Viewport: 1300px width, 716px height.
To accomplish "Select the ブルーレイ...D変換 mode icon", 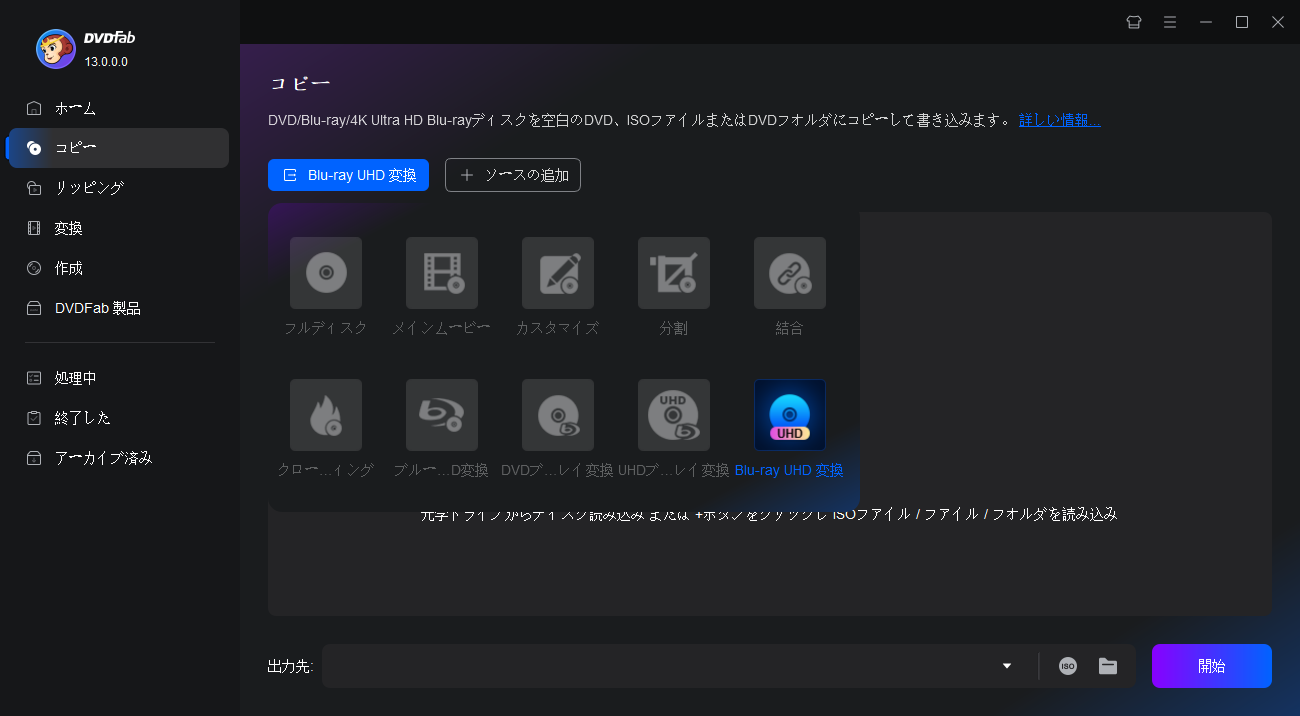I will click(x=442, y=414).
